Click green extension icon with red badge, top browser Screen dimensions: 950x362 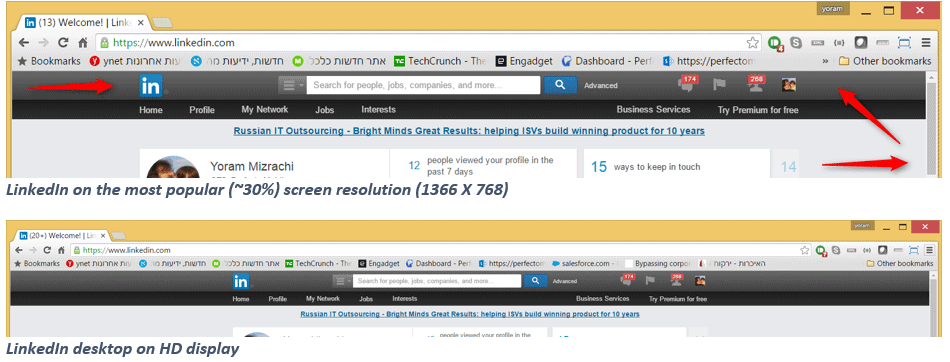(776, 43)
